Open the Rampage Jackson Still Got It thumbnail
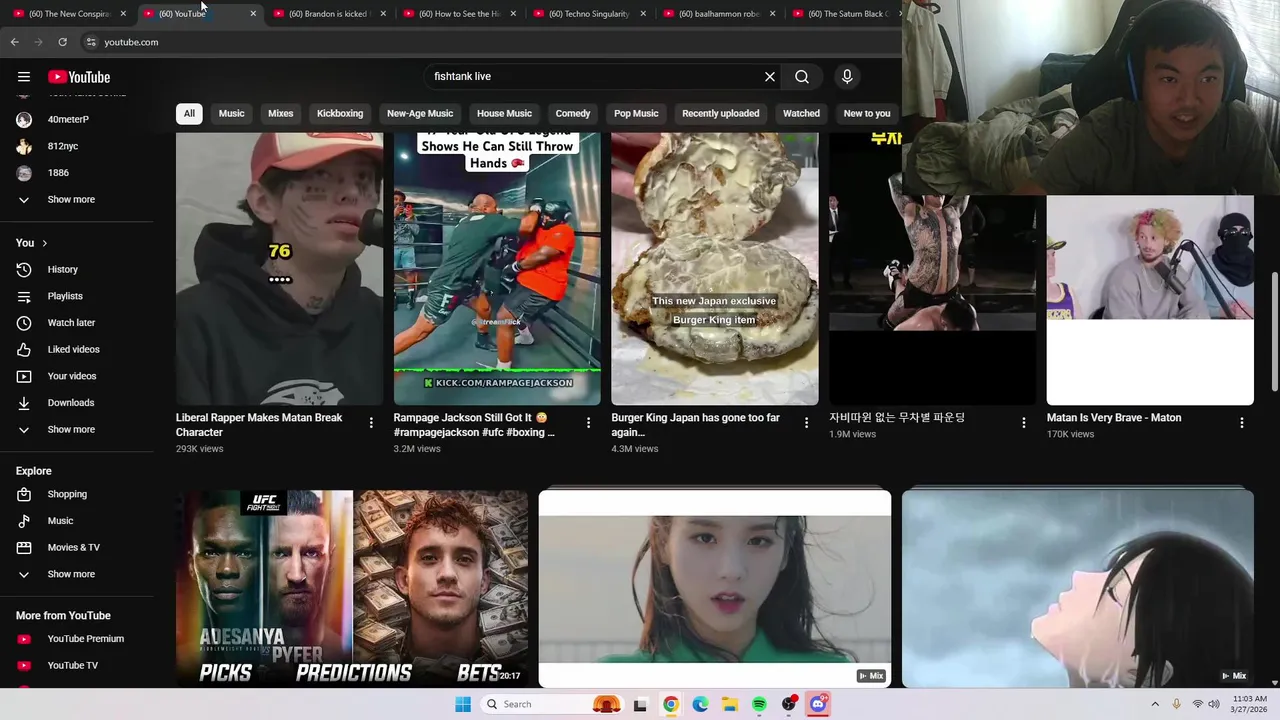 pyautogui.click(x=497, y=268)
